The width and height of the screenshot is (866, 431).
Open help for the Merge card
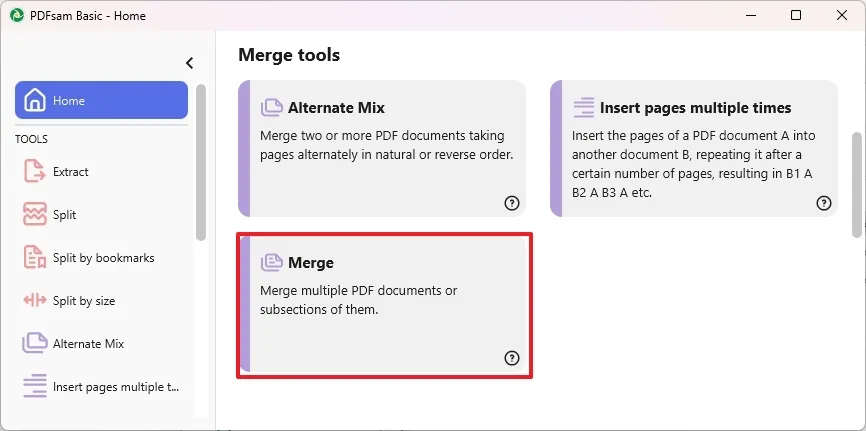[x=512, y=358]
